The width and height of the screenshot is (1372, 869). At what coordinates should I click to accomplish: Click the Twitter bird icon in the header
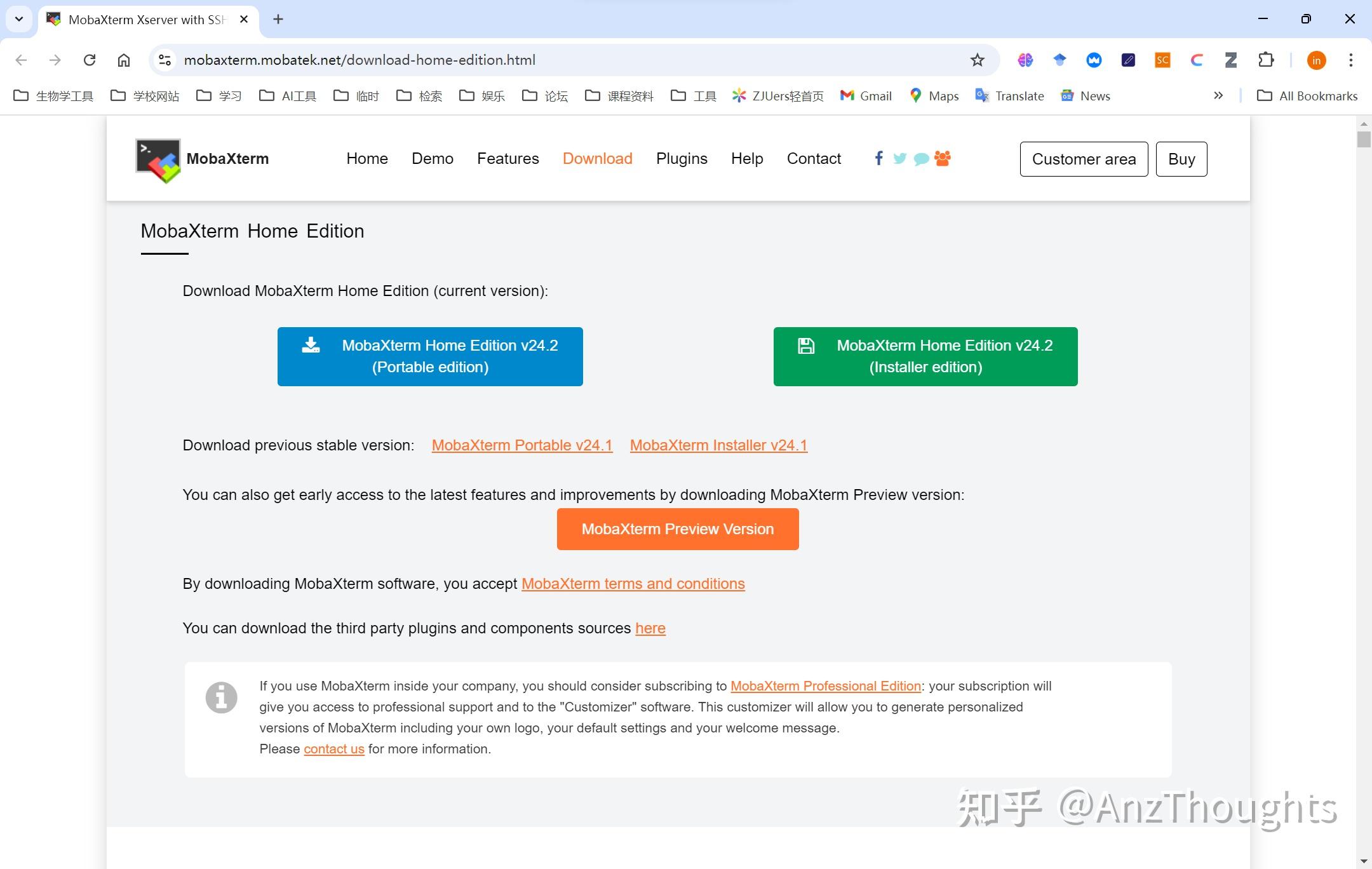point(899,158)
